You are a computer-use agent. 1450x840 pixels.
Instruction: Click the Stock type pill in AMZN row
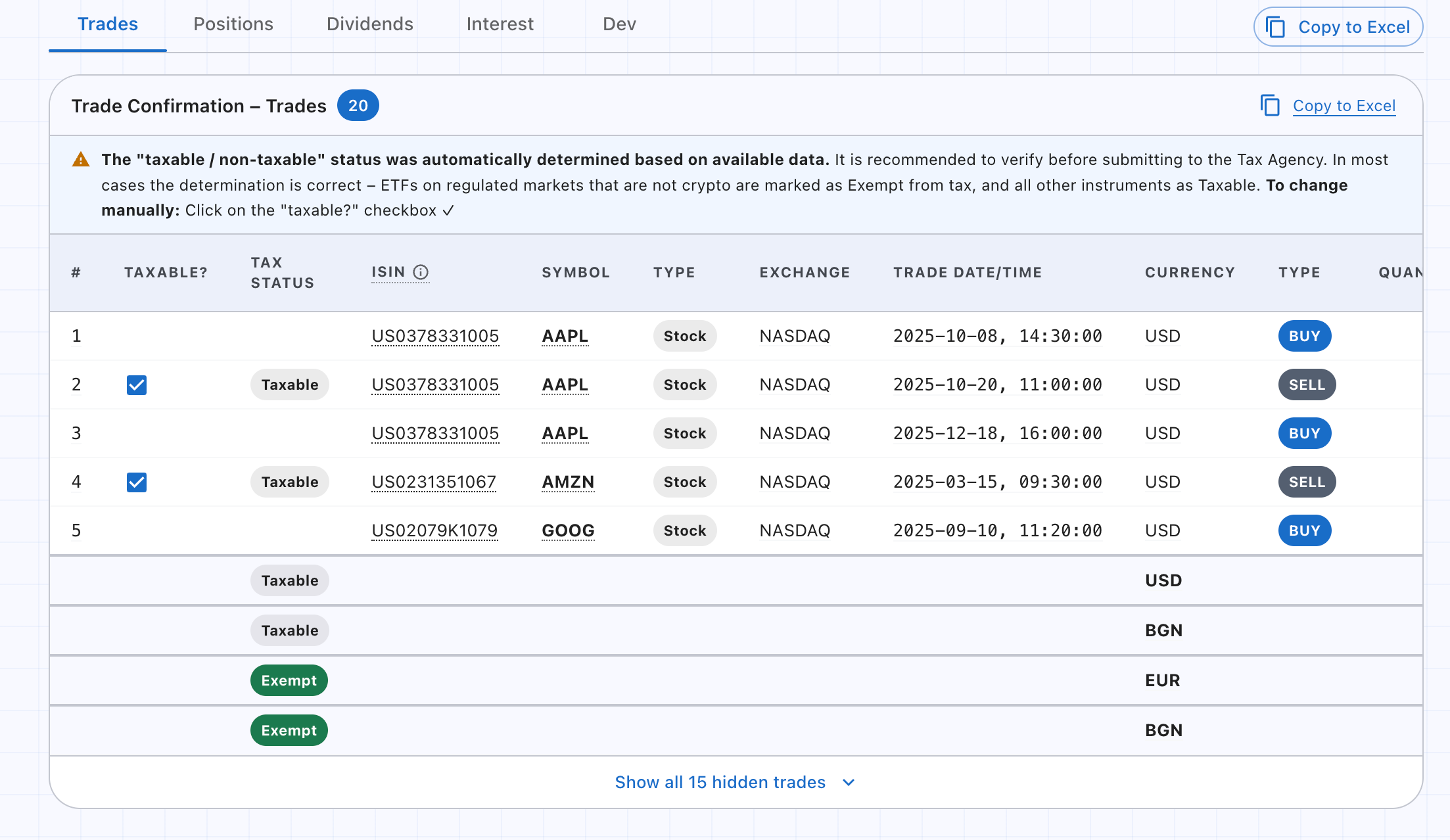pyautogui.click(x=685, y=482)
